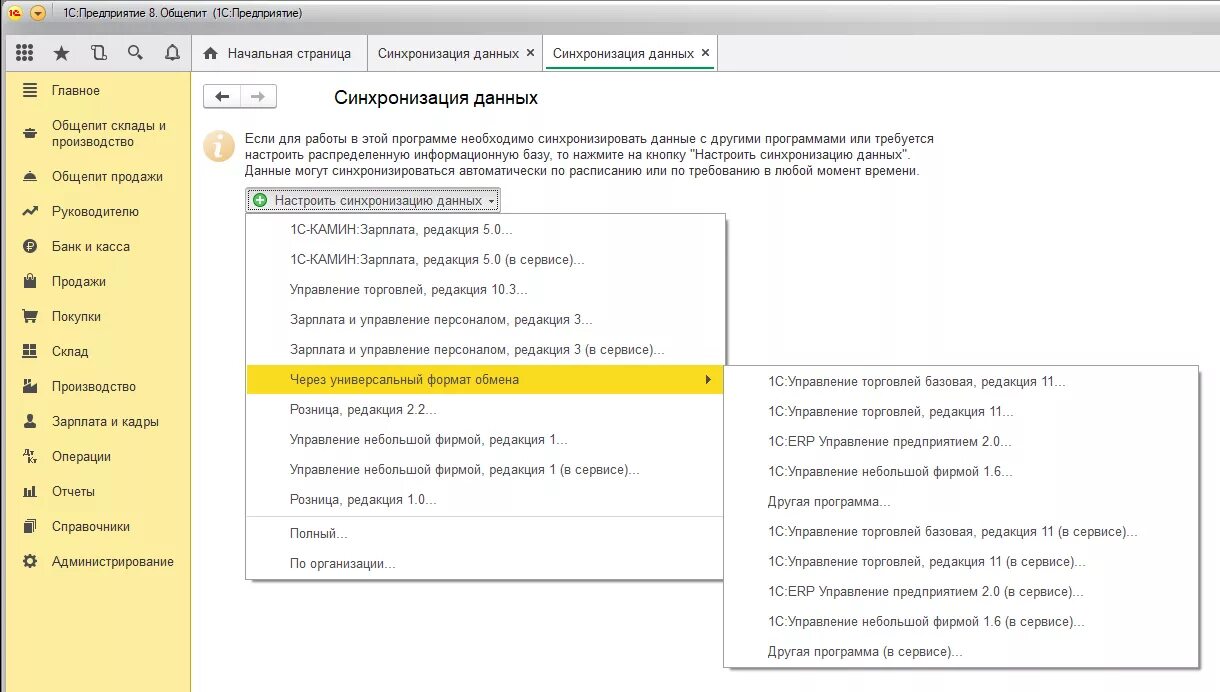Choose 1С:Управление торговлей, редакция 11...

point(960,411)
